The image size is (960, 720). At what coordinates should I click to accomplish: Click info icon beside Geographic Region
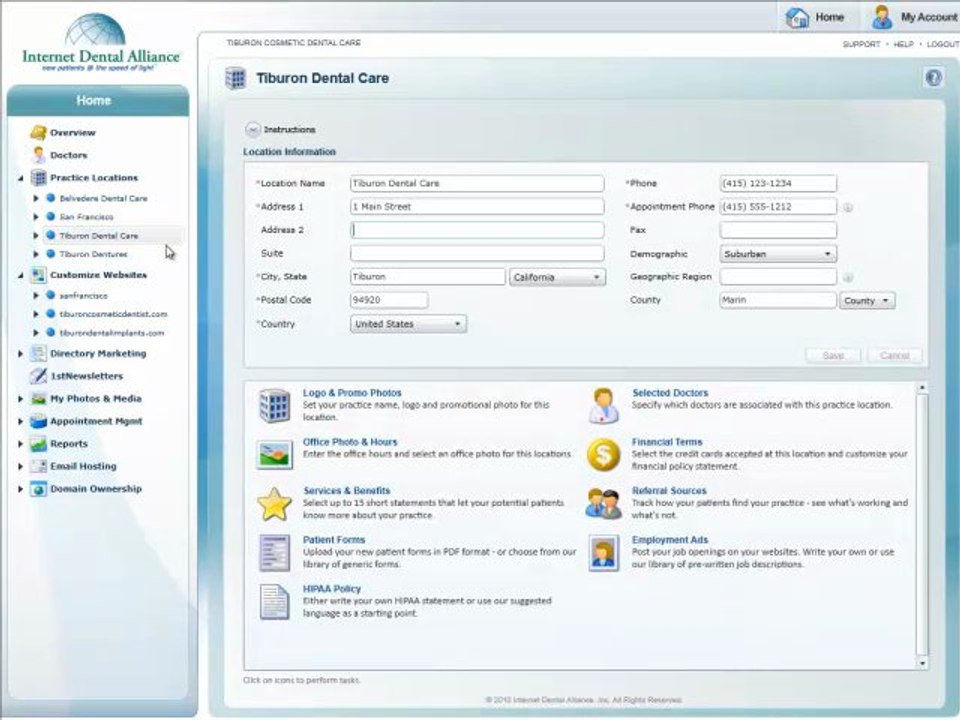point(848,277)
